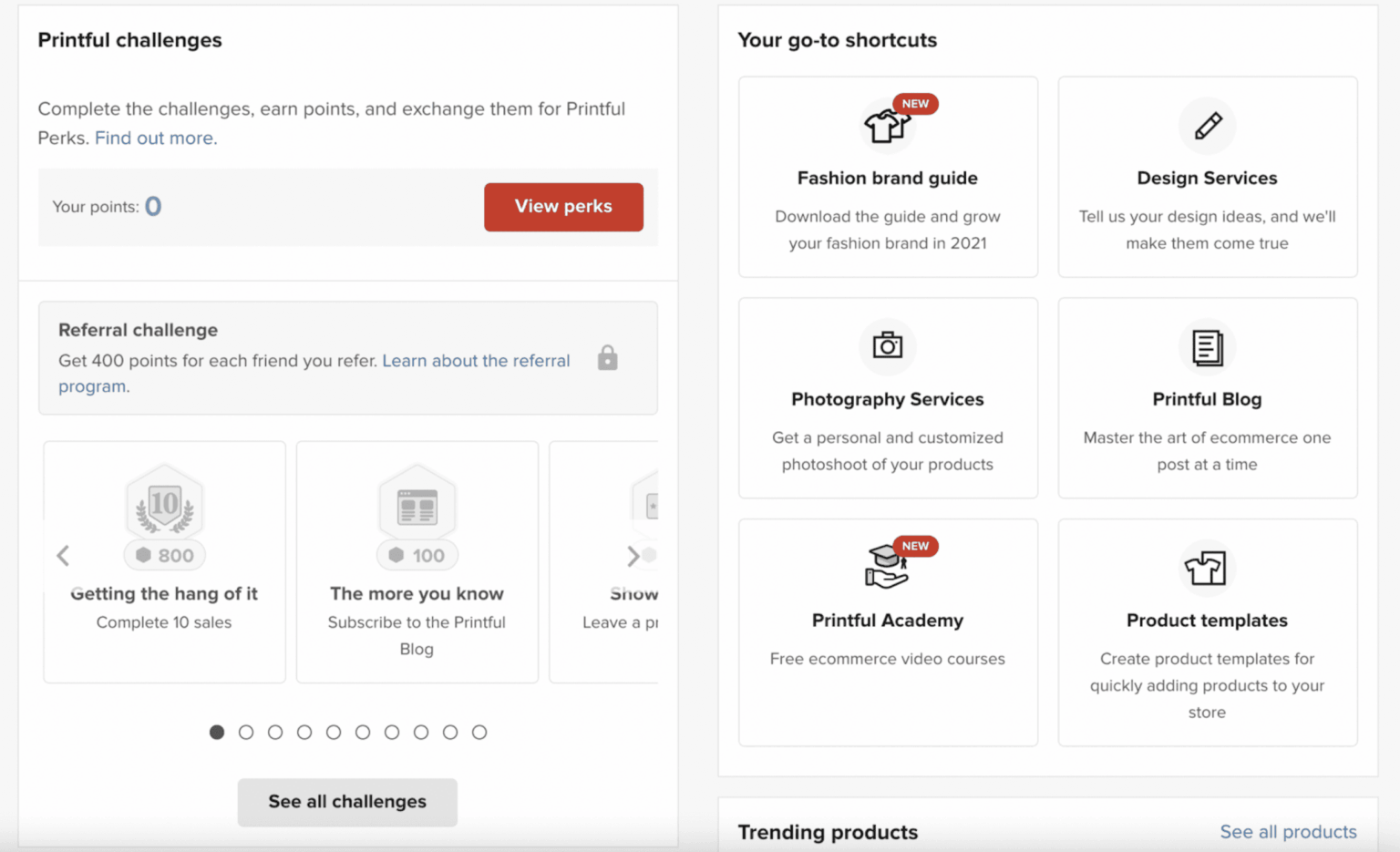Image resolution: width=1400 pixels, height=852 pixels.
Task: Click the lock icon on the Referral challenge
Action: point(608,358)
